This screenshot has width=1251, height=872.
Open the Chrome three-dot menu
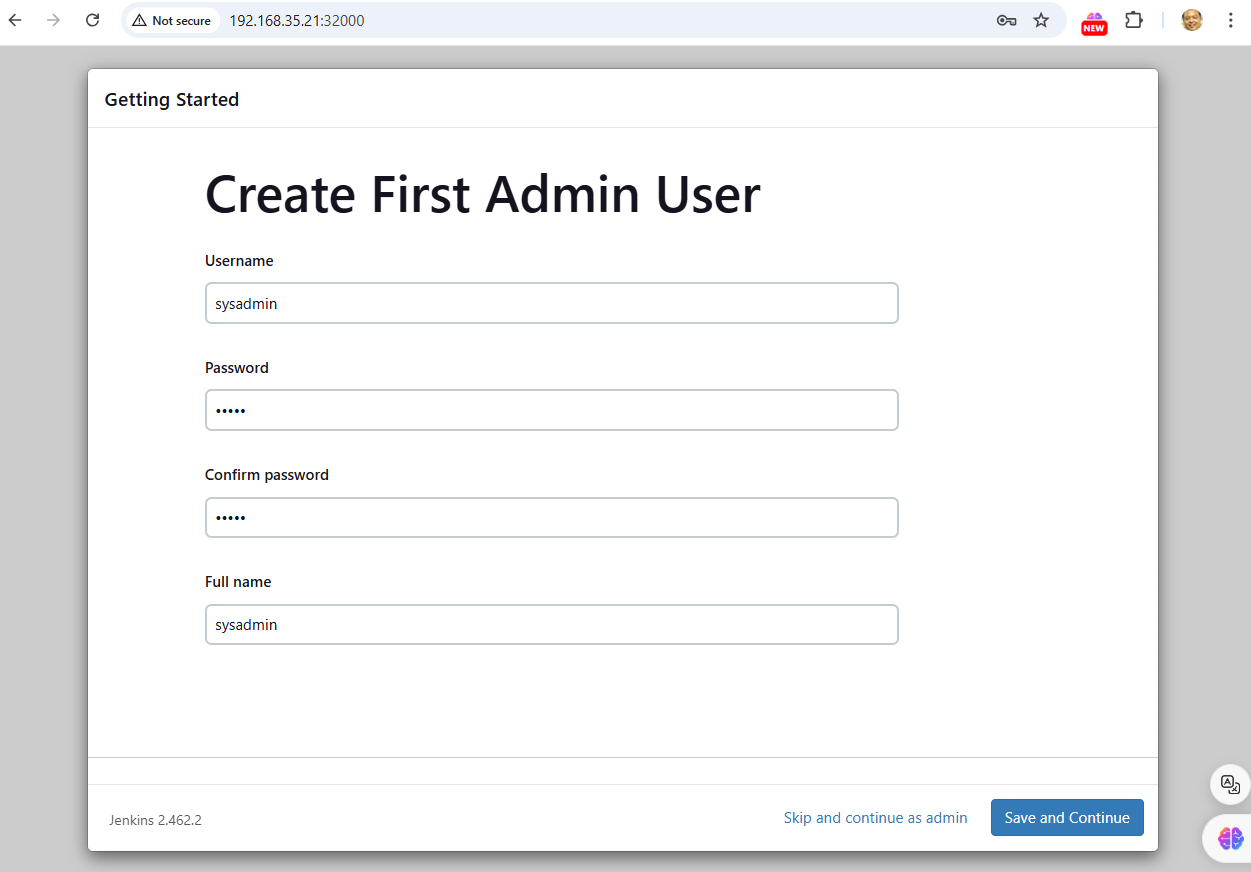tap(1230, 20)
